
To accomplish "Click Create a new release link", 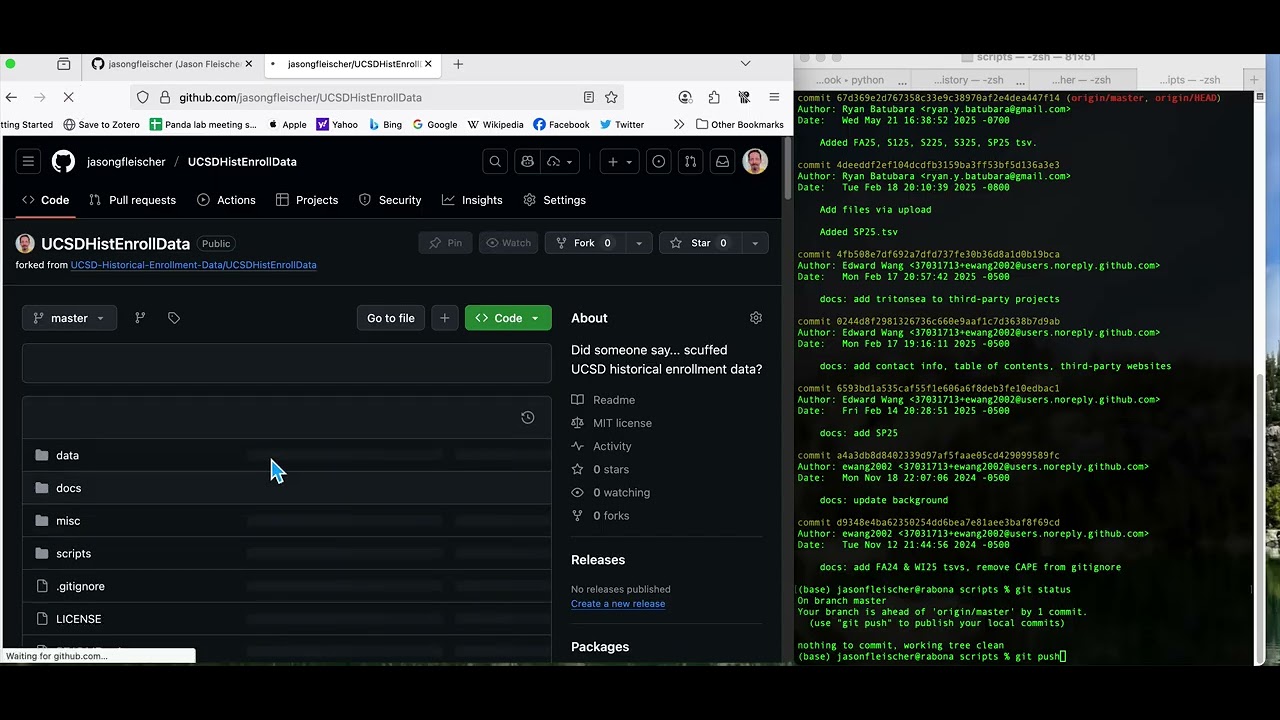I will point(618,604).
